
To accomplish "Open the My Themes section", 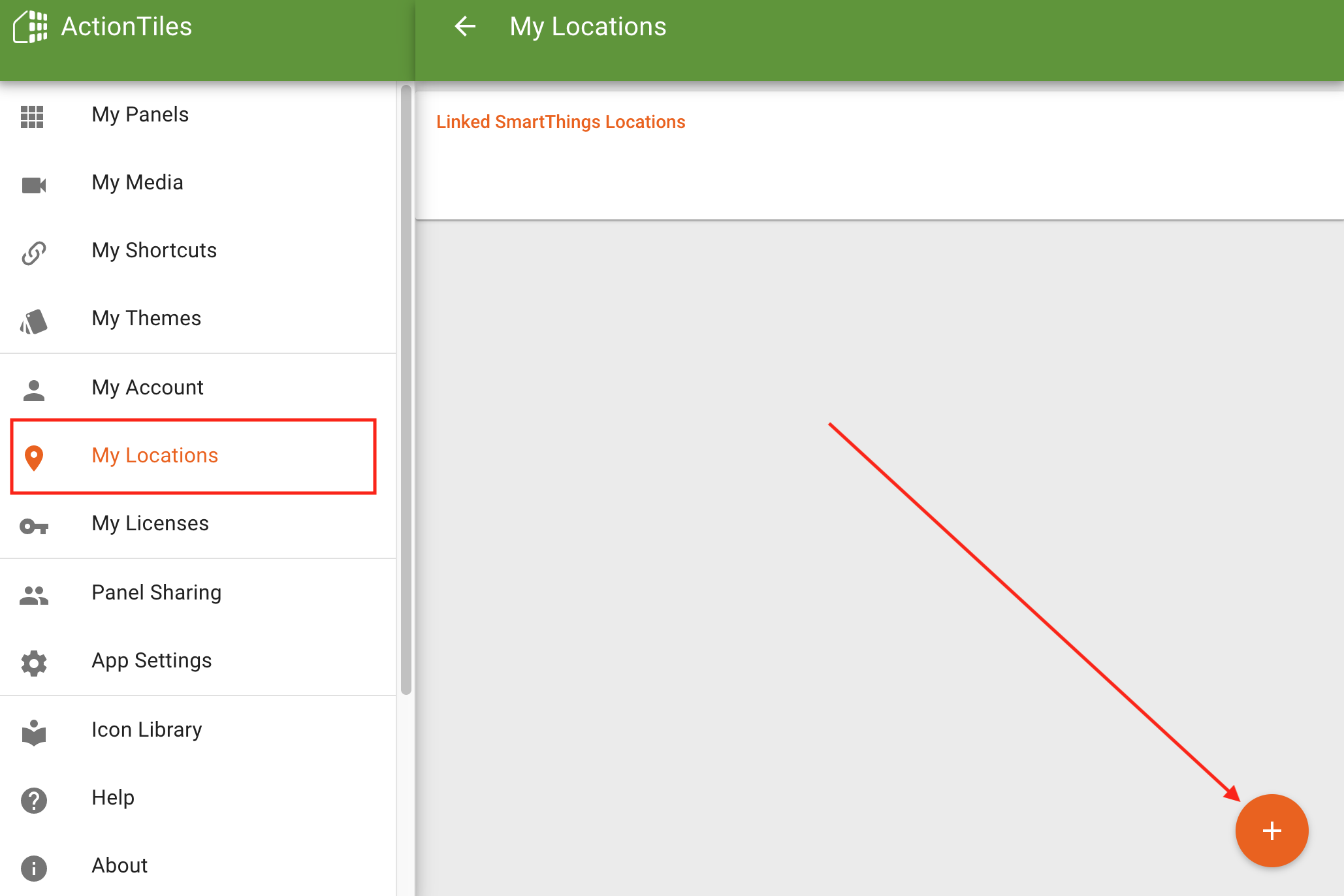I will click(198, 319).
